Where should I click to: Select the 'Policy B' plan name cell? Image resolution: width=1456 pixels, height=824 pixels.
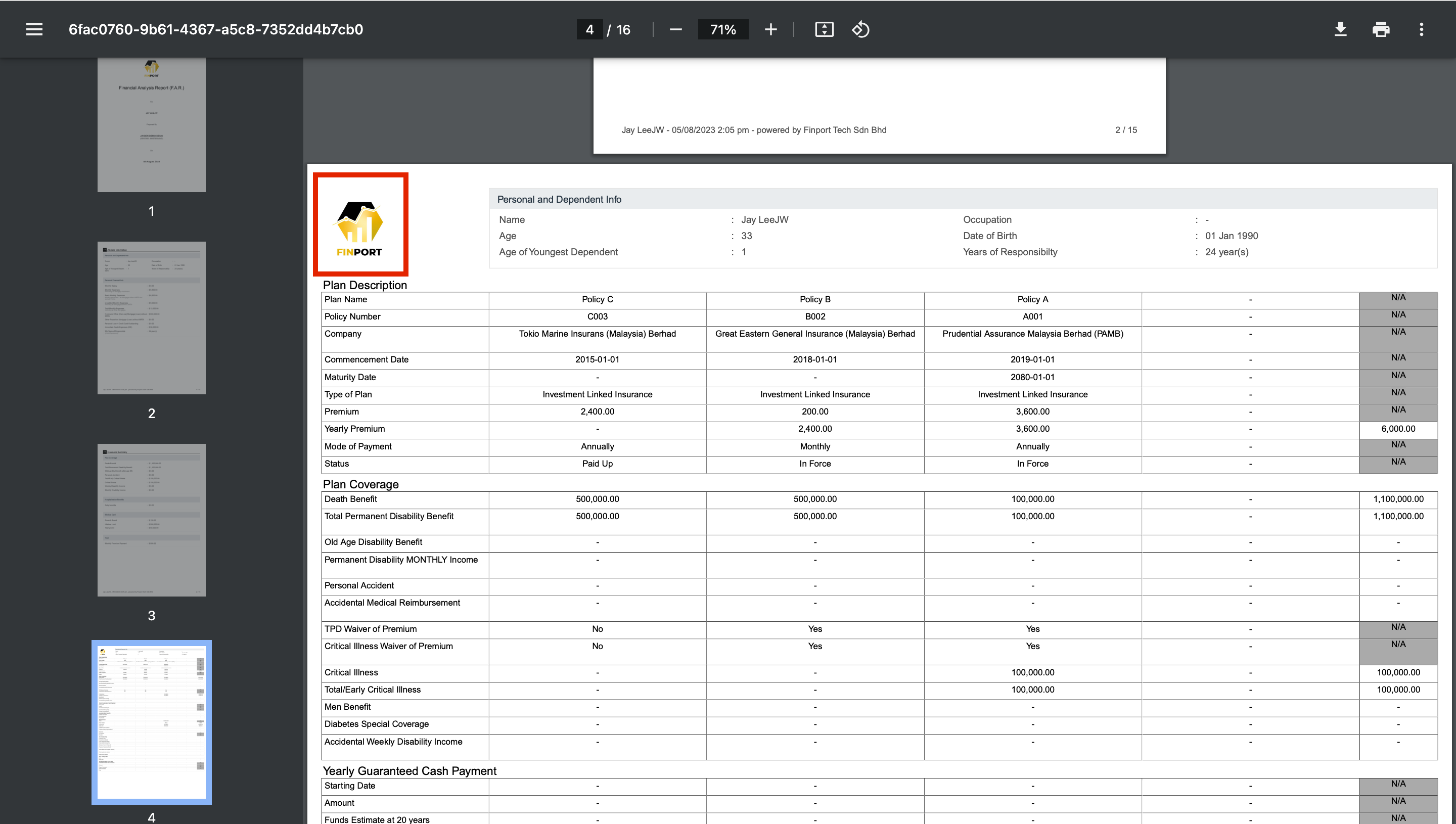pos(815,299)
